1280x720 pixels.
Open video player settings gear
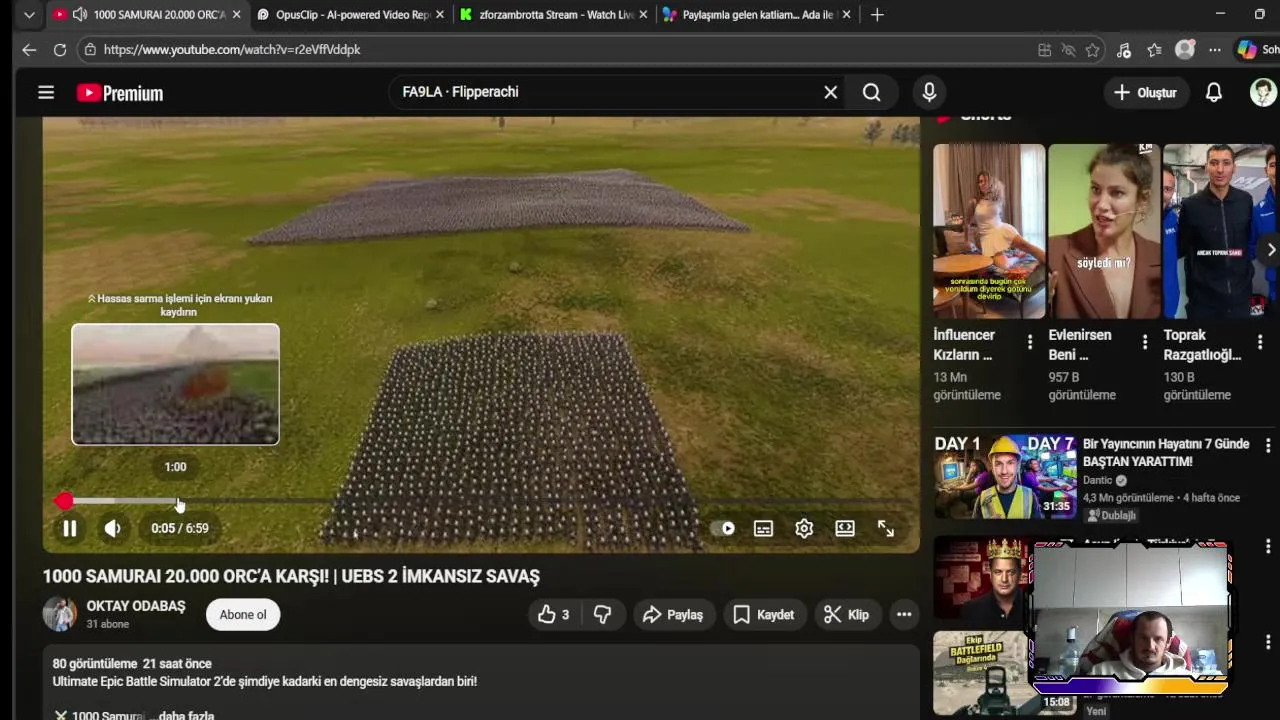coord(804,528)
